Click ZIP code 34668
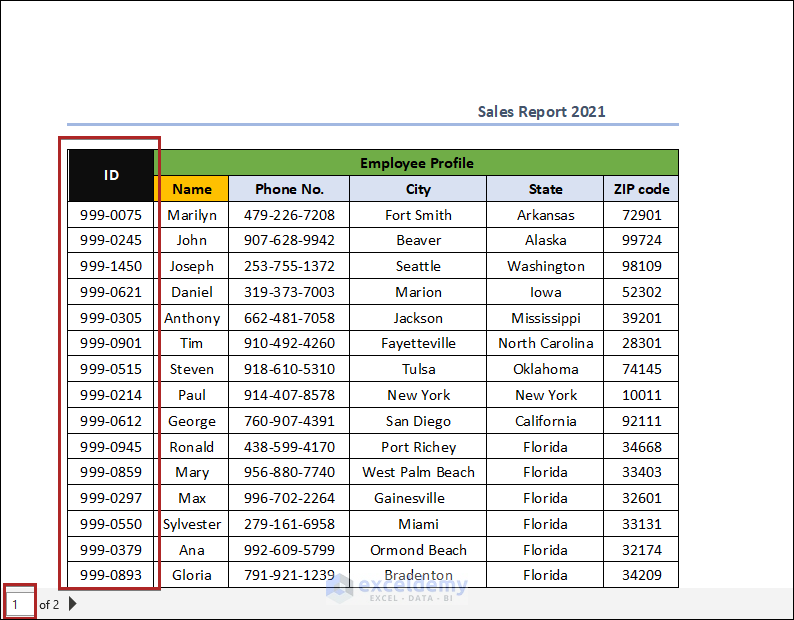This screenshot has height=620, width=794. click(x=641, y=446)
